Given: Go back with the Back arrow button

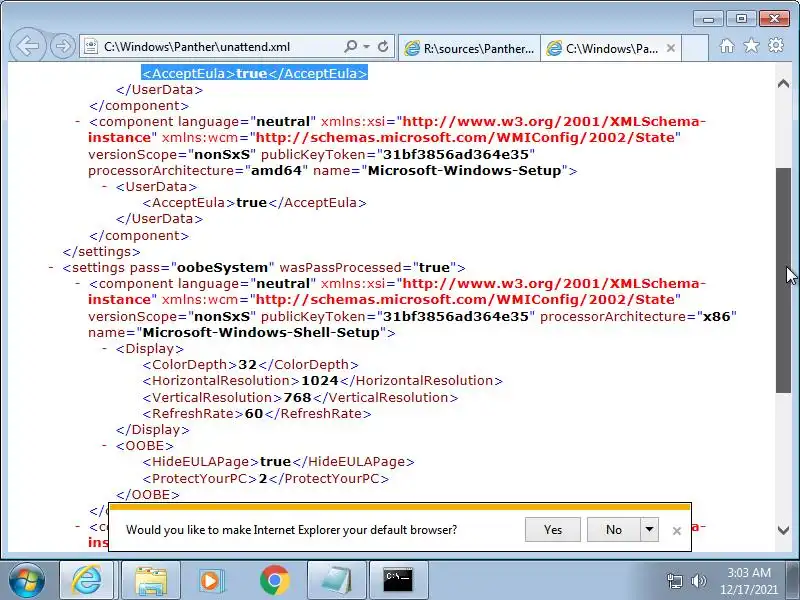Looking at the screenshot, I should (28, 46).
